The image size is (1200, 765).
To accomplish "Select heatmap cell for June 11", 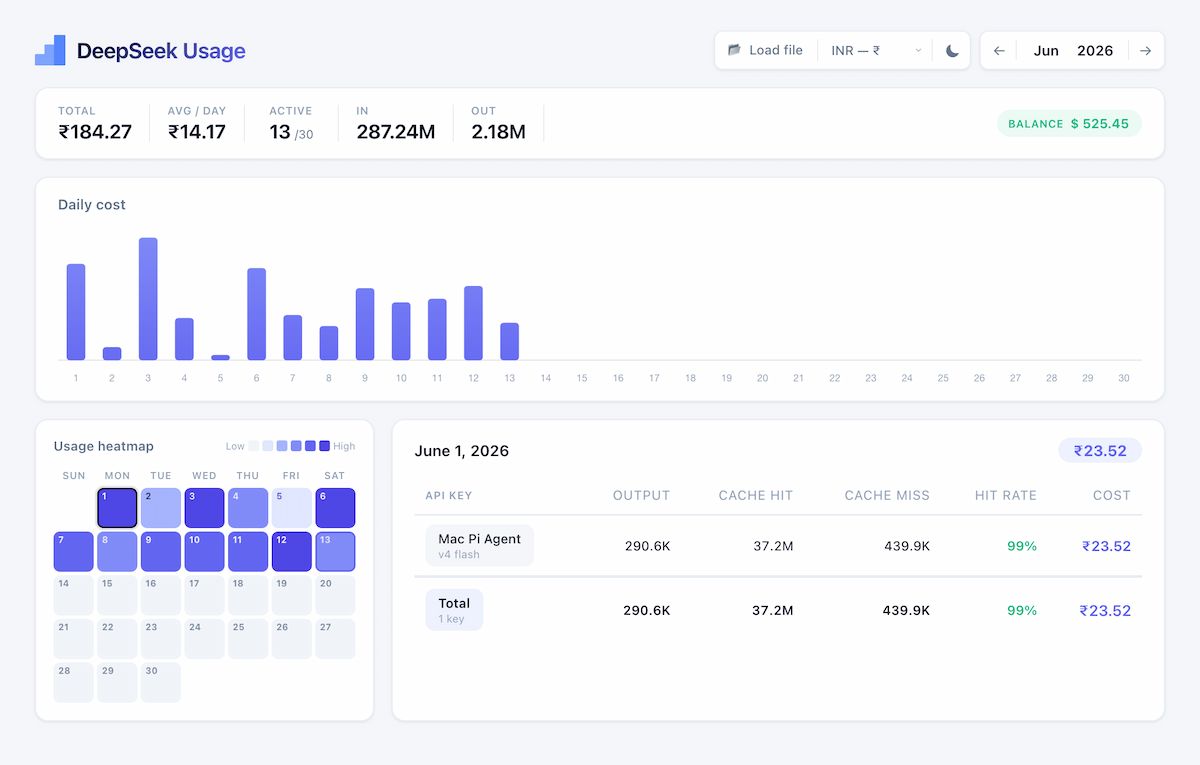I will pyautogui.click(x=248, y=551).
